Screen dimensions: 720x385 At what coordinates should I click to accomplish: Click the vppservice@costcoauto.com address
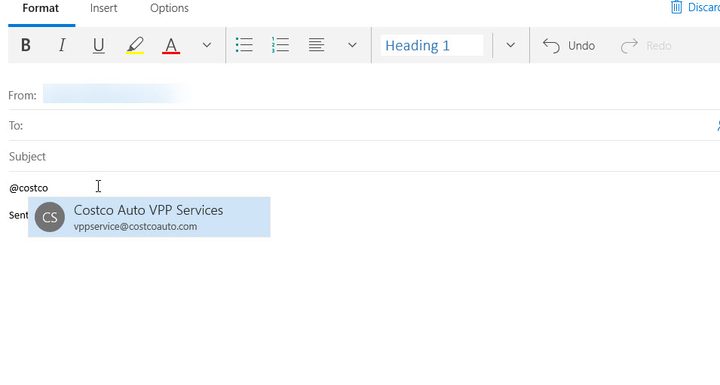135,226
